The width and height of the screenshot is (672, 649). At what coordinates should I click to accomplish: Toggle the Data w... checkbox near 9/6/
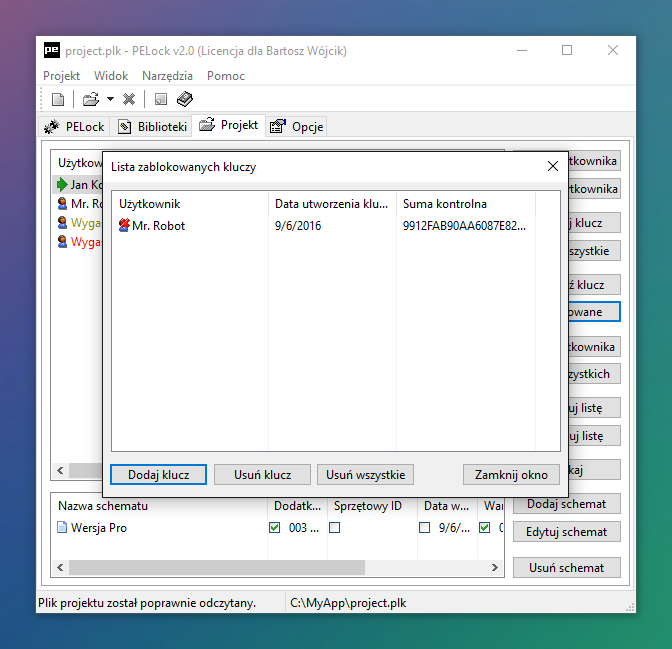coord(424,527)
